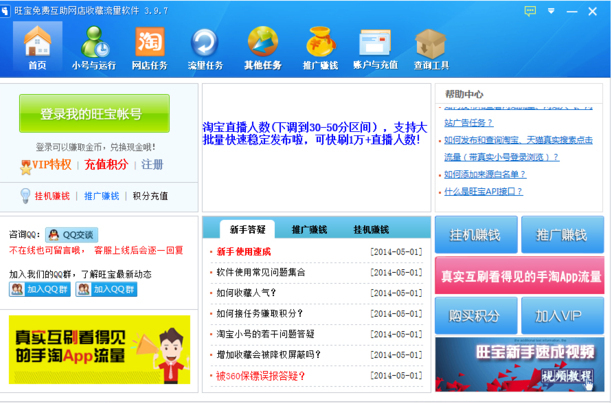Click 站广告任务？ help link
This screenshot has width=612, height=403.
click(468, 122)
